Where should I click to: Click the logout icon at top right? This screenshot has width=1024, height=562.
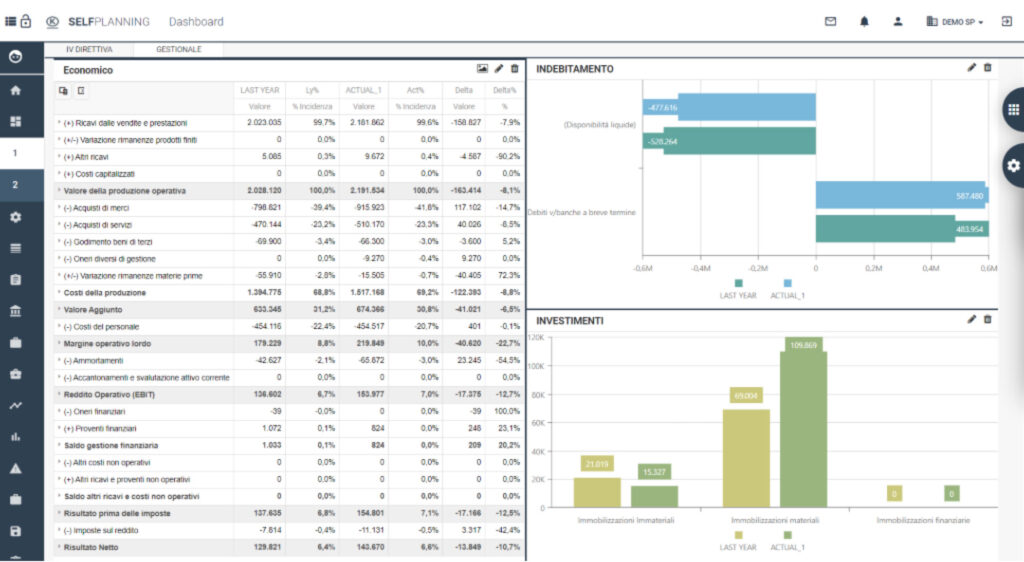(1006, 21)
